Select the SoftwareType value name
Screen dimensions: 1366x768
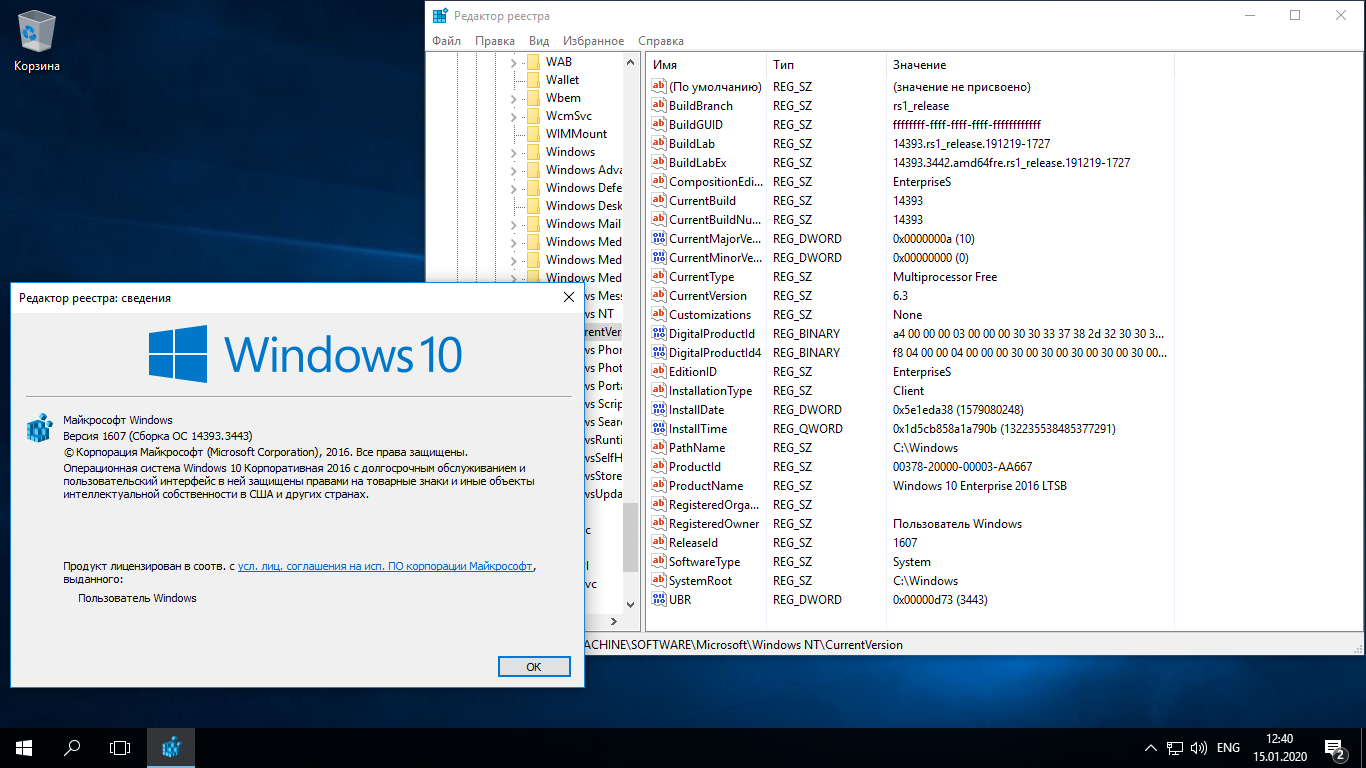705,561
